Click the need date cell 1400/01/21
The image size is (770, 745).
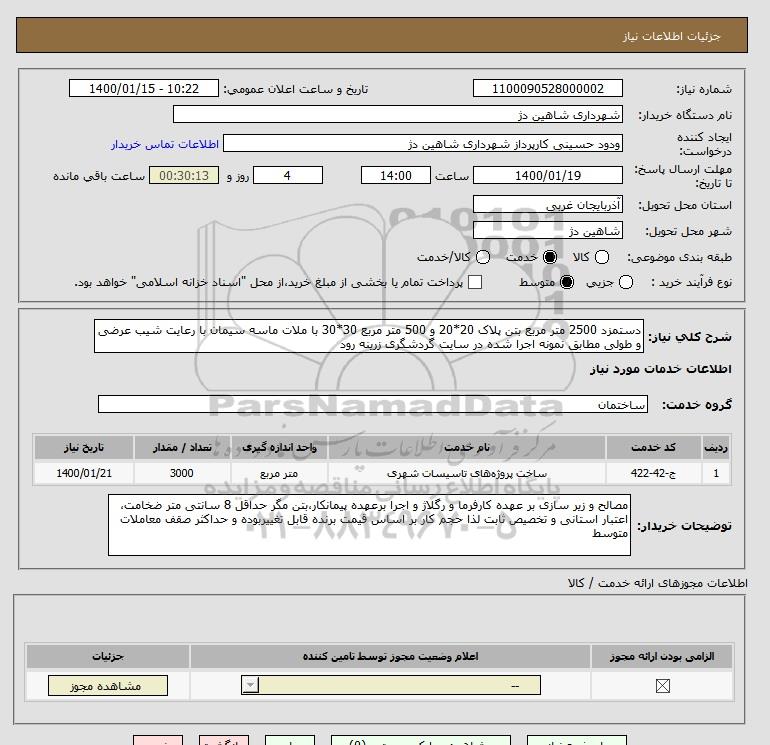84,473
